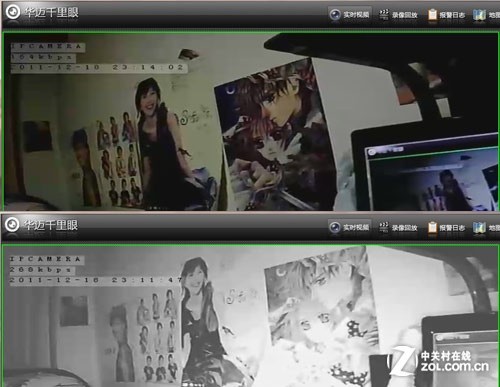Open 实时视频 tab above the color camera feed
Viewport: 500px width, 387px height.
click(x=349, y=15)
